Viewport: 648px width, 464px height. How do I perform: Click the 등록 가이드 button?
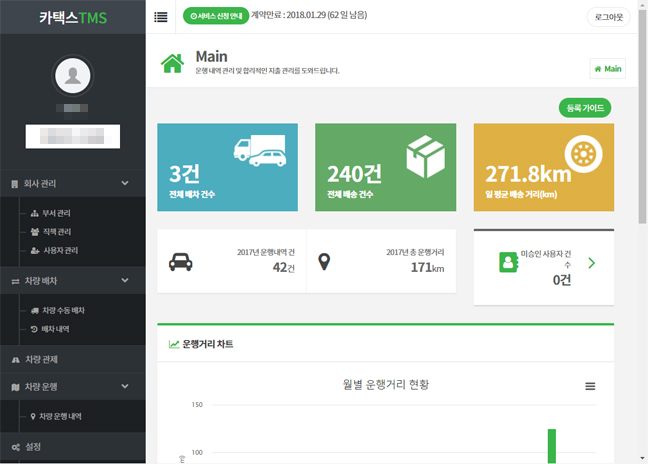point(585,108)
